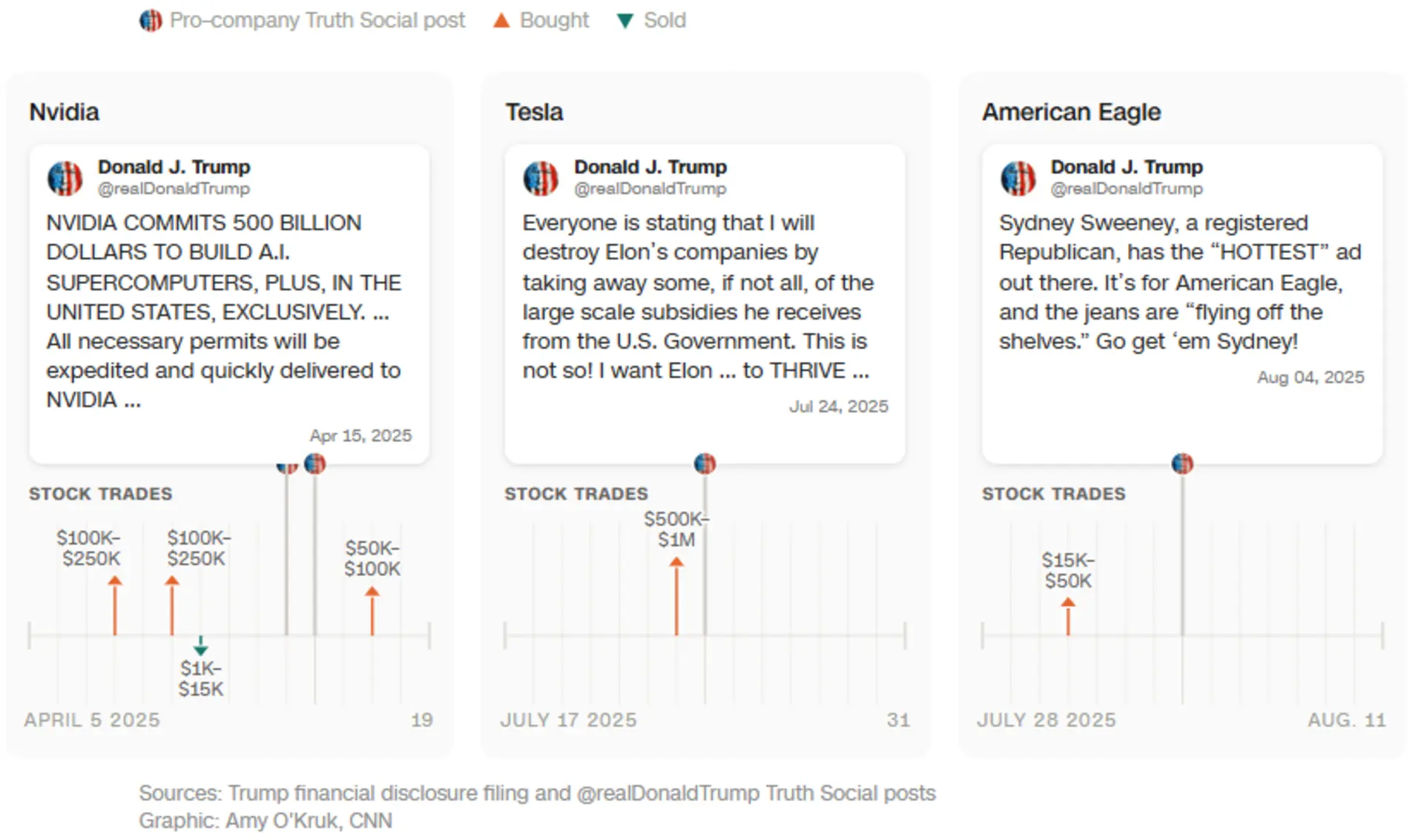The image size is (1424, 840).
Task: Select the $500K–$1M Tesla bought arrow
Action: [676, 596]
